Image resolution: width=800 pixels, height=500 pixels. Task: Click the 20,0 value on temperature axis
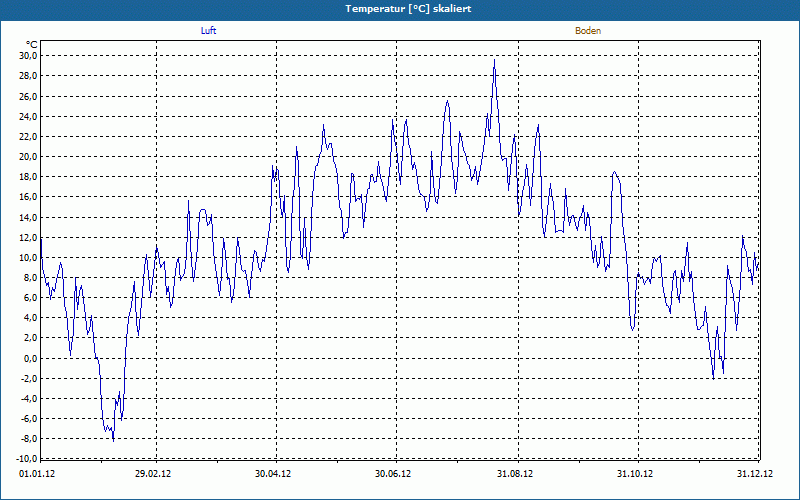coord(29,157)
